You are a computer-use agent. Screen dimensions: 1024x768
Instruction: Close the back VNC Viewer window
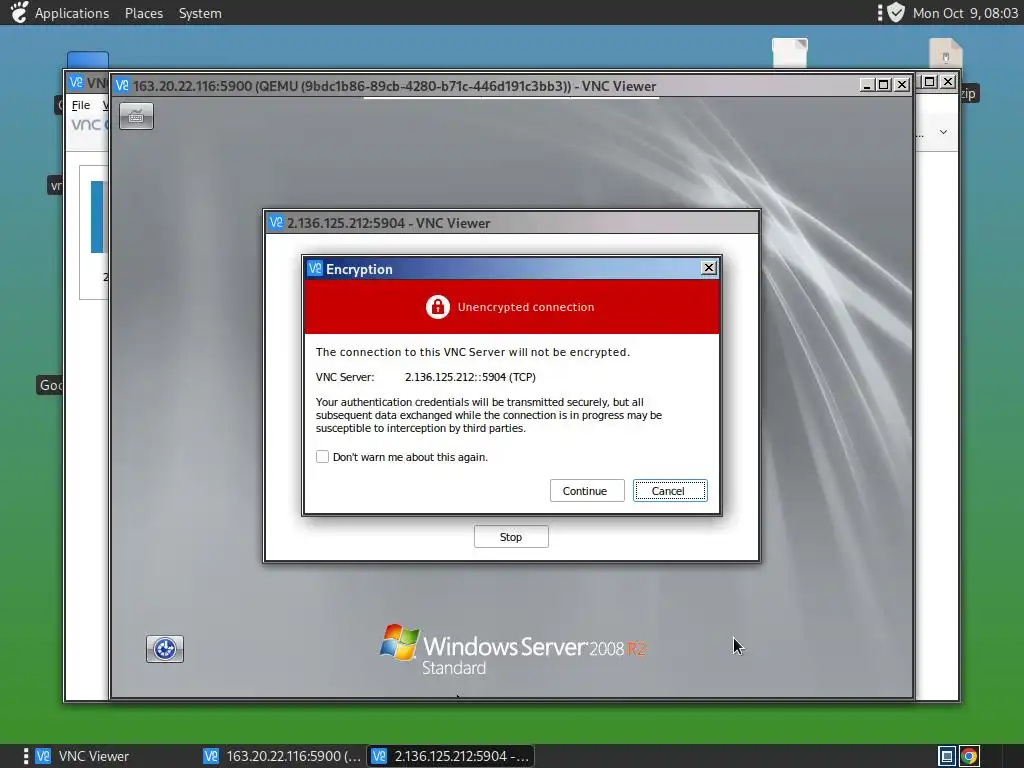coord(948,82)
